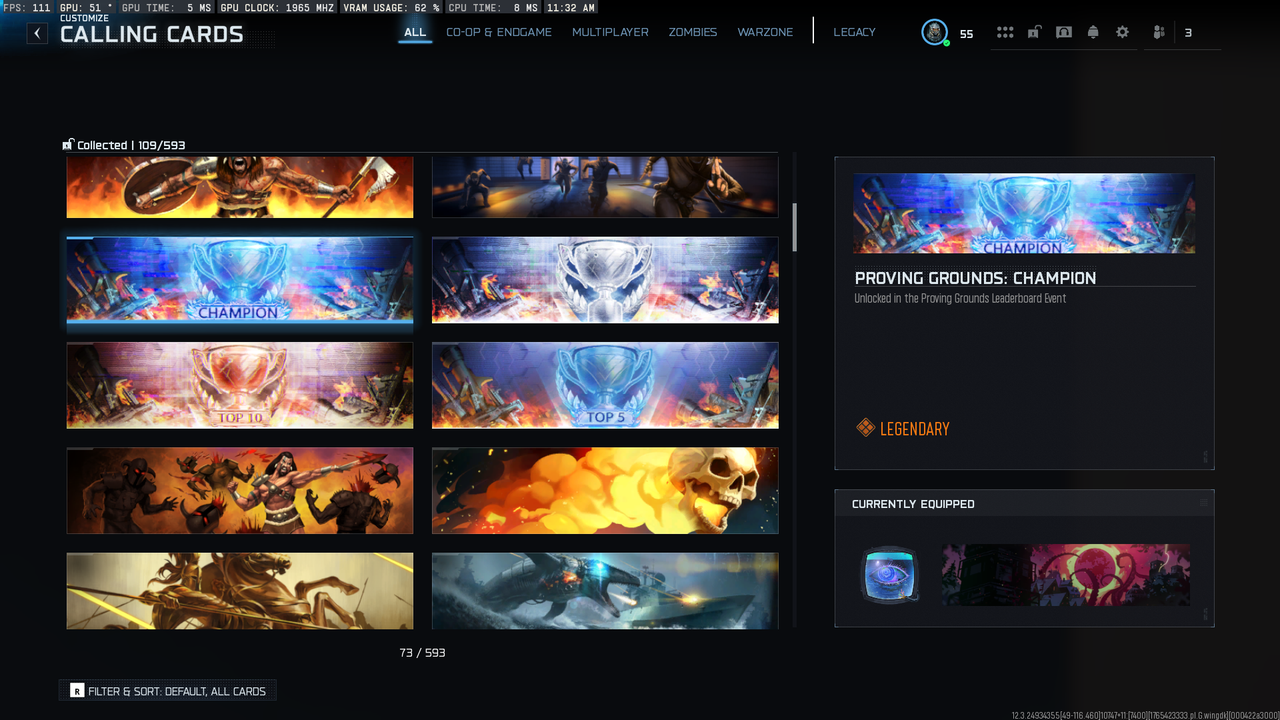Open settings with the gear icon
Image resolution: width=1280 pixels, height=720 pixels.
click(1122, 32)
